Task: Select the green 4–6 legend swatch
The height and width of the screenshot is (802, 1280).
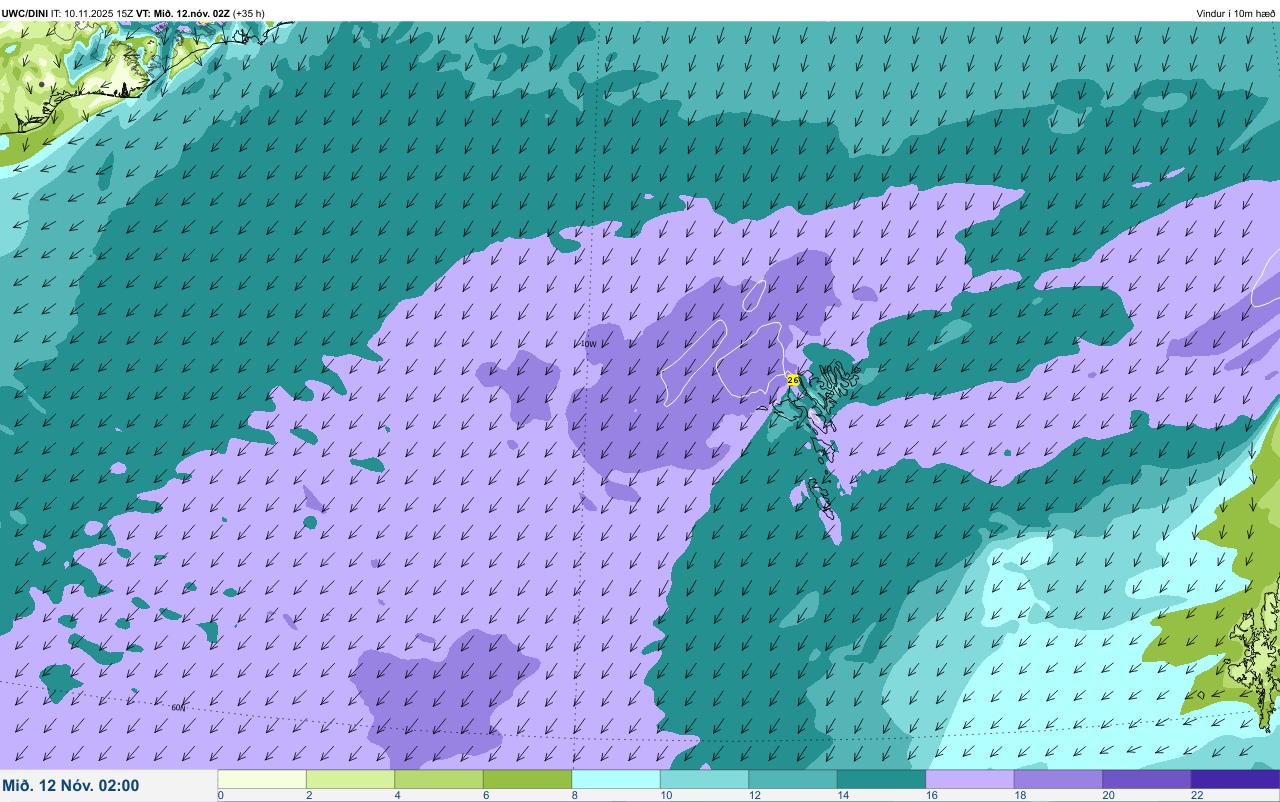Action: (x=439, y=779)
